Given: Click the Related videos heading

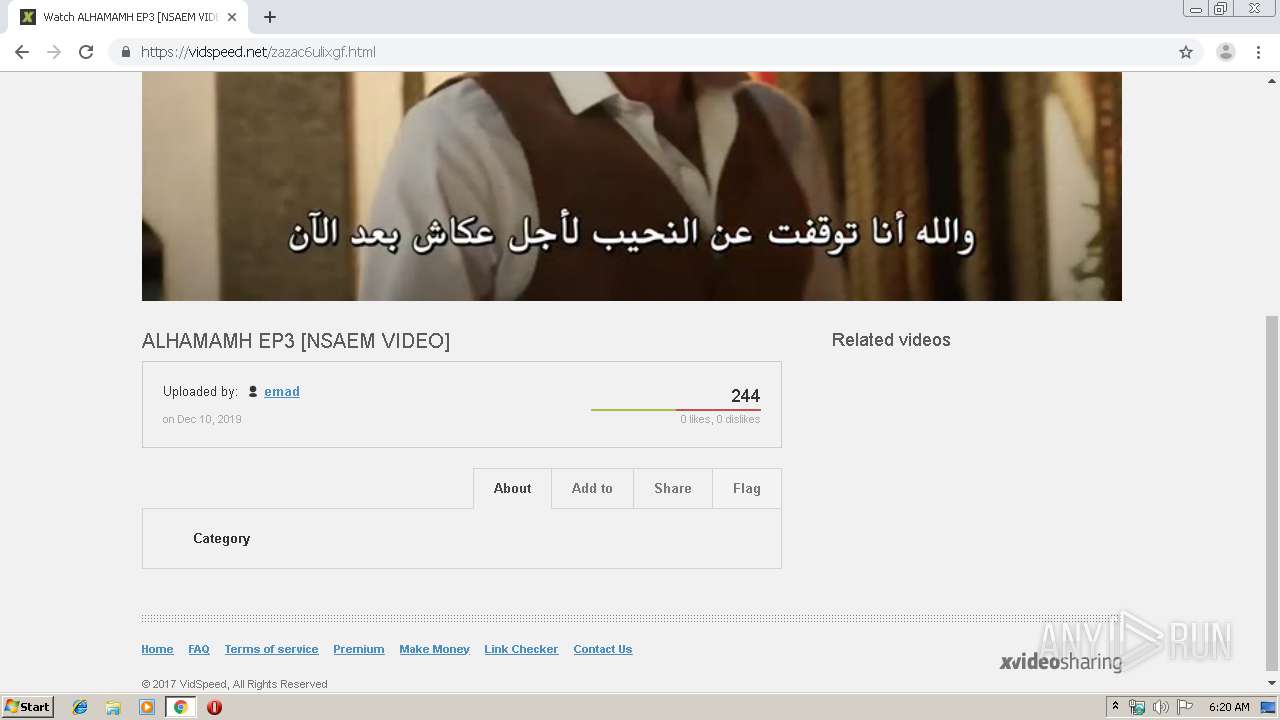Looking at the screenshot, I should point(891,340).
